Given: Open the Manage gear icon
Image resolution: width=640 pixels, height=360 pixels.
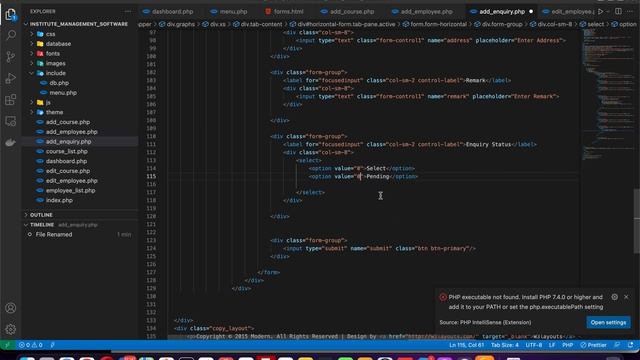Looking at the screenshot, I should [x=11, y=329].
